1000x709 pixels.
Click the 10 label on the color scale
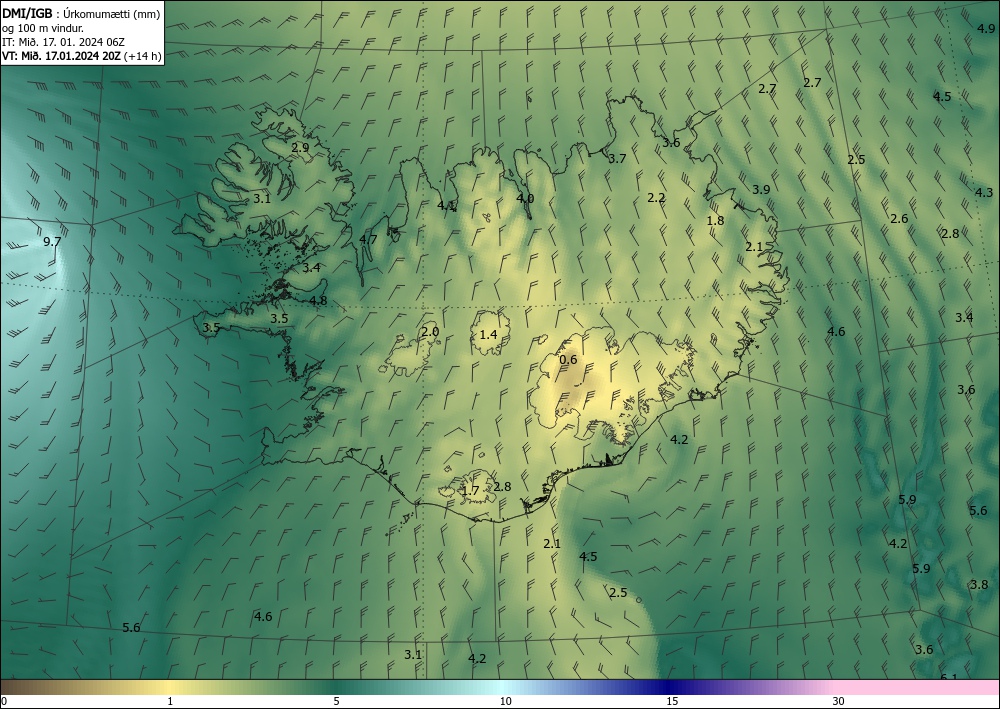[505, 701]
